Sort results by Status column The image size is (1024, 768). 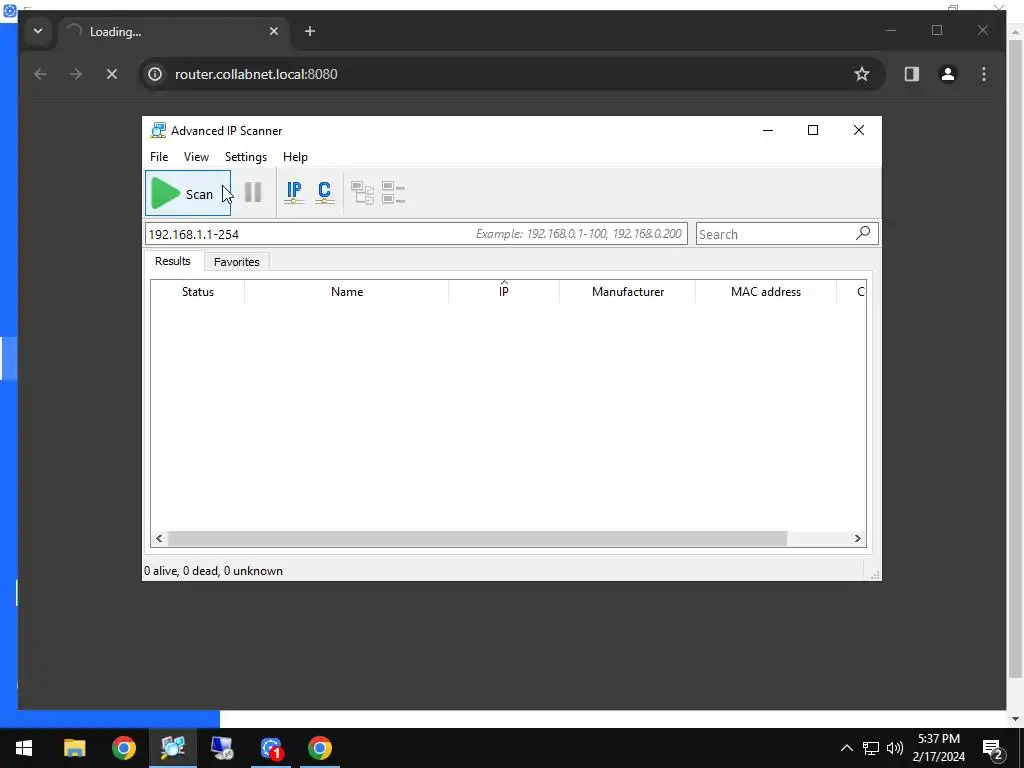coord(198,292)
